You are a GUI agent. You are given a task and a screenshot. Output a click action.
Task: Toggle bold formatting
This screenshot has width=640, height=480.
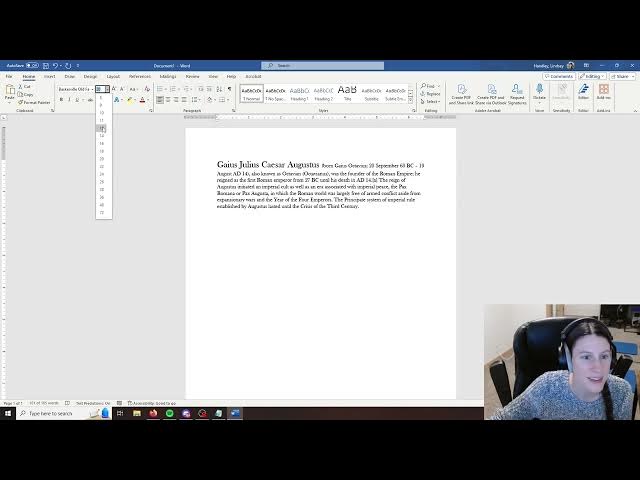point(60,100)
